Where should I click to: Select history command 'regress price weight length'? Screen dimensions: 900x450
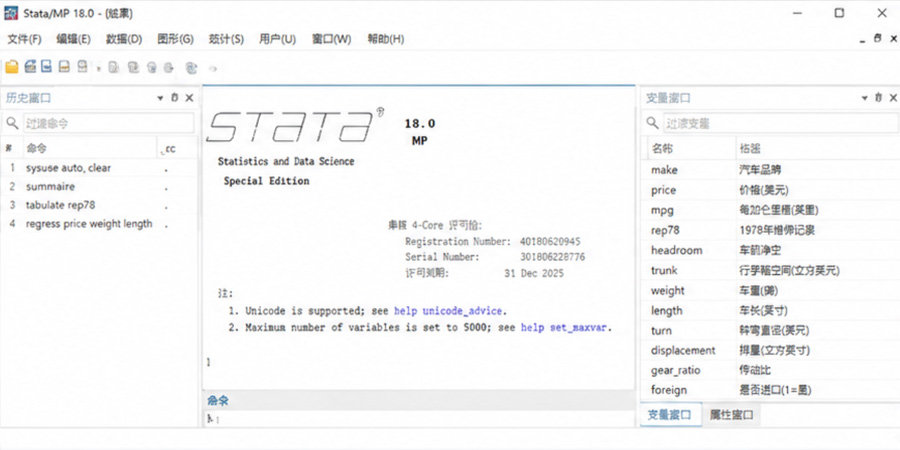99,224
